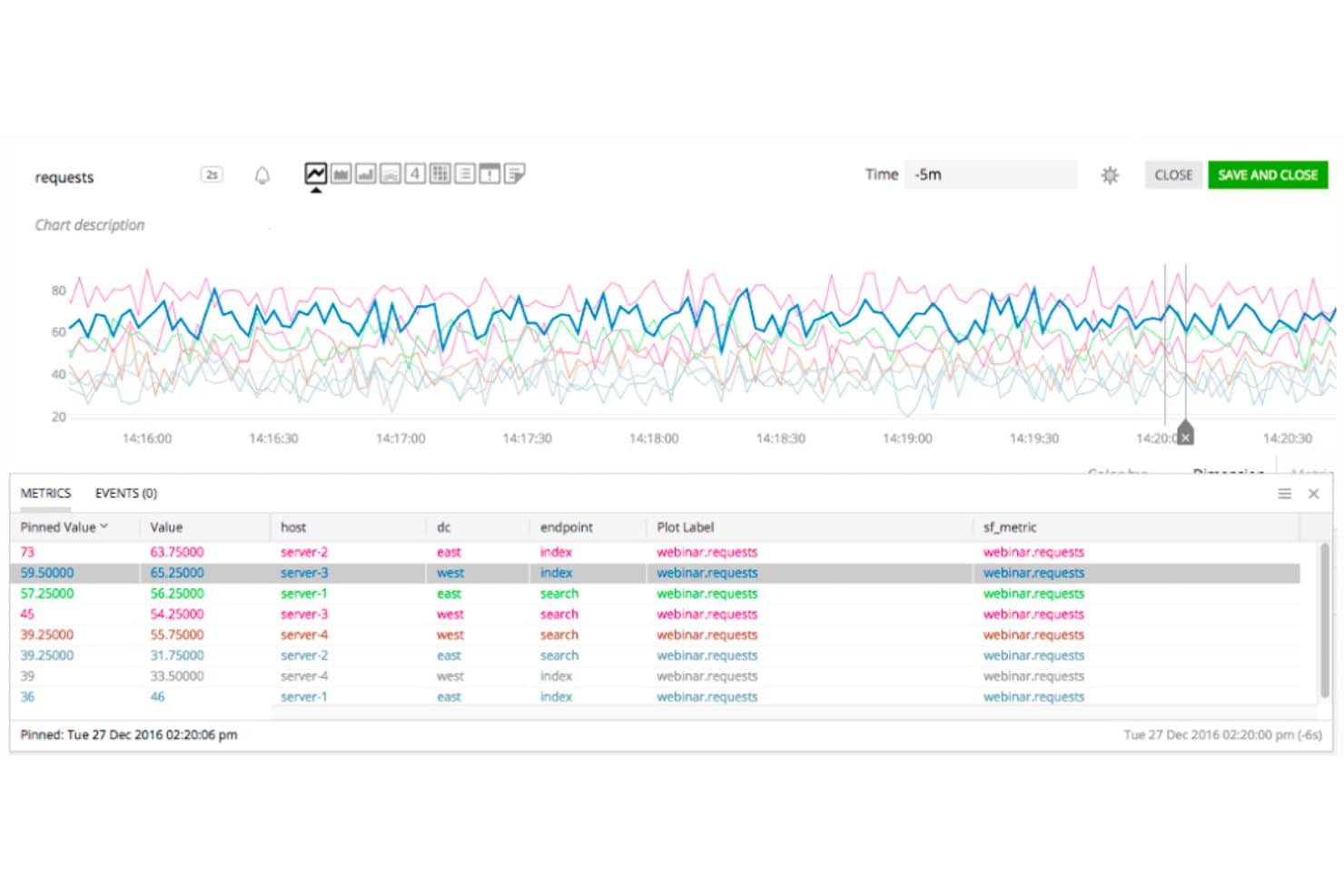Switch to single value chart icon

(415, 173)
